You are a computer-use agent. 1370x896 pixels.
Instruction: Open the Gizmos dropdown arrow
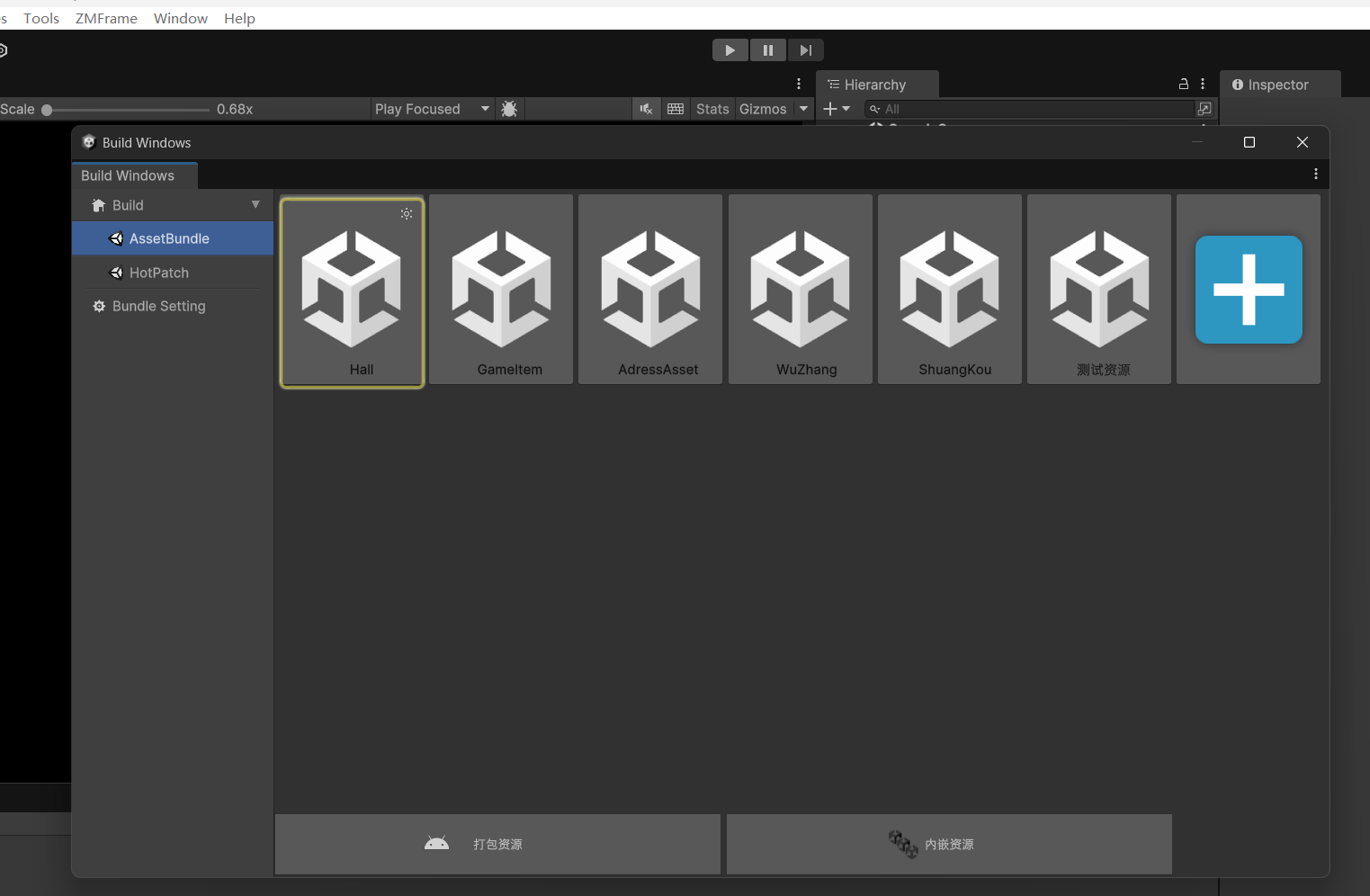click(803, 109)
